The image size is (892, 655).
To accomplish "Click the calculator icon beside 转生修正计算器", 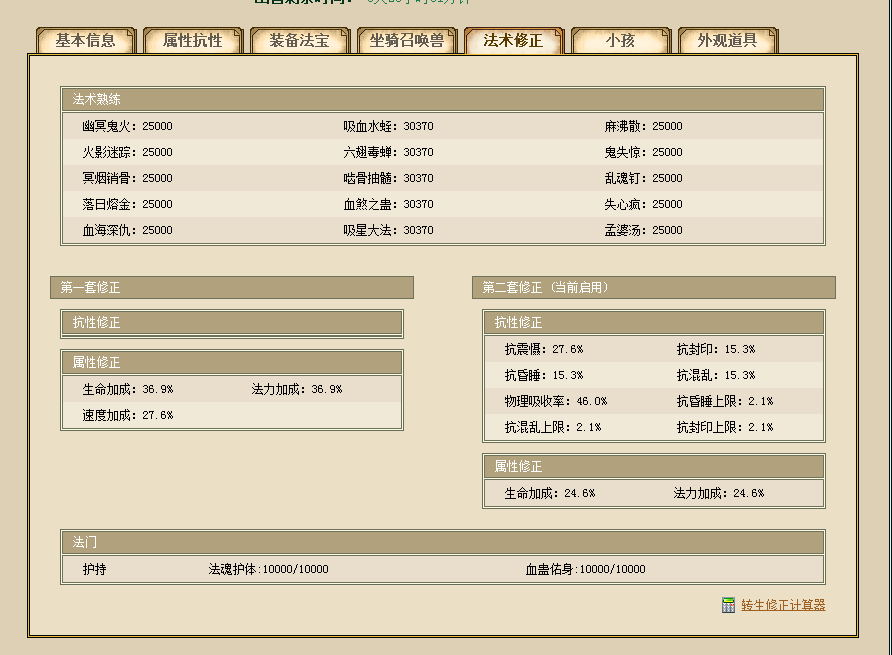I will tap(728, 605).
